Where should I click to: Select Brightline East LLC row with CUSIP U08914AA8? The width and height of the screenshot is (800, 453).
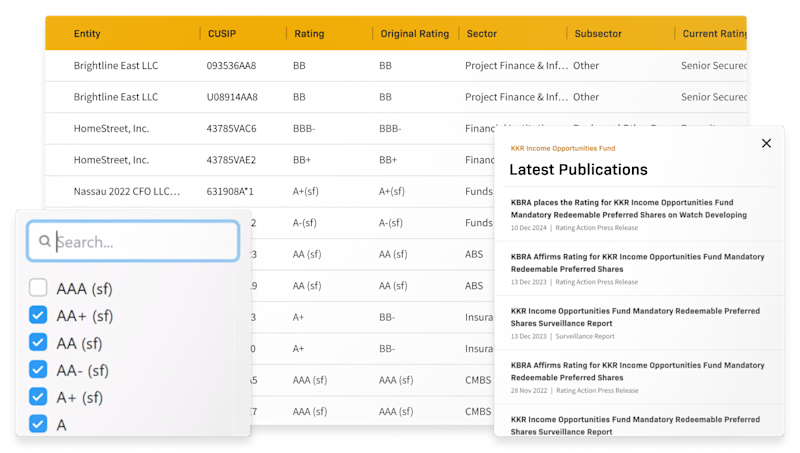396,97
